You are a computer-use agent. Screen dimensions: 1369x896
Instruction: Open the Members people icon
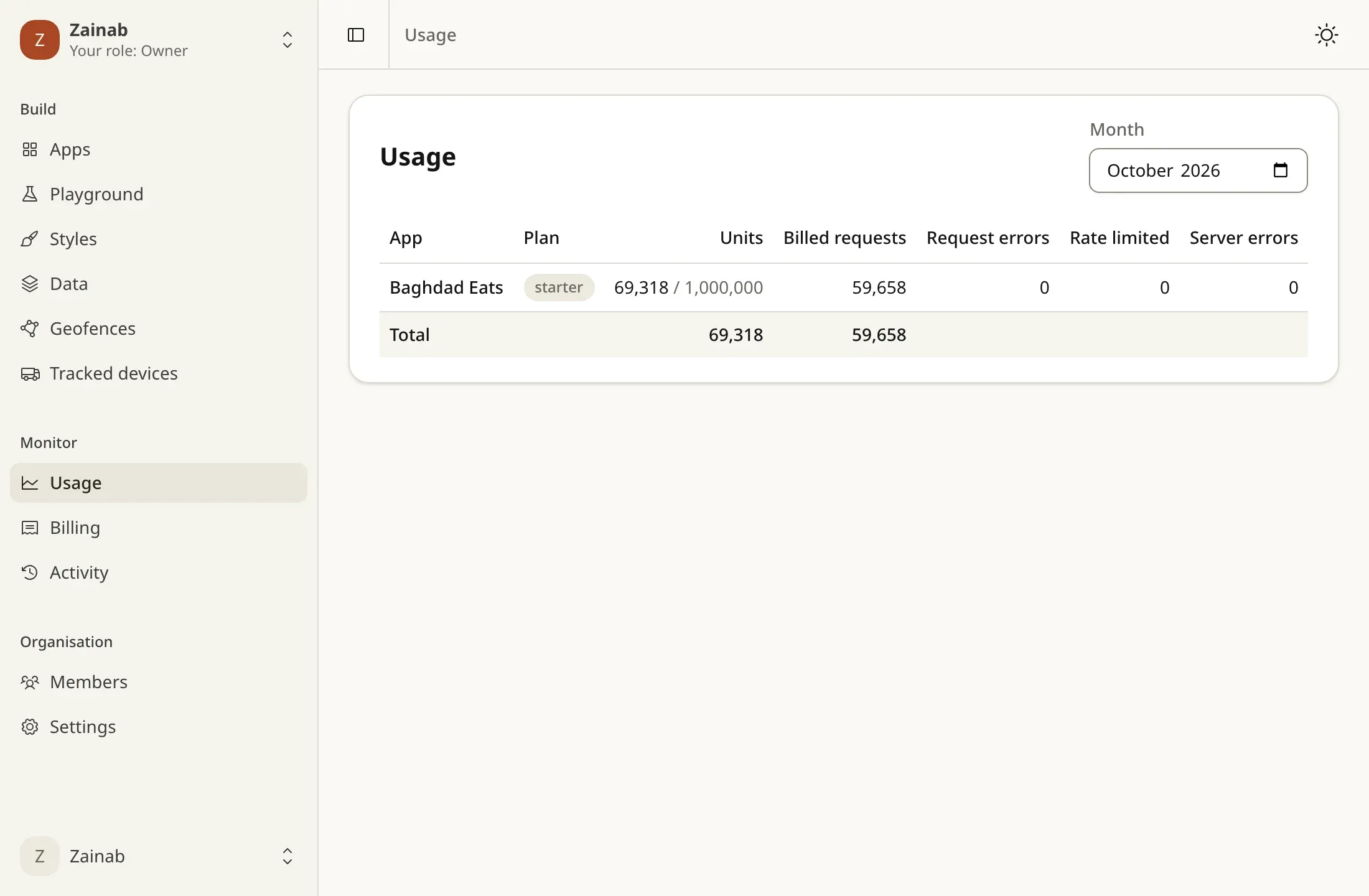(30, 682)
